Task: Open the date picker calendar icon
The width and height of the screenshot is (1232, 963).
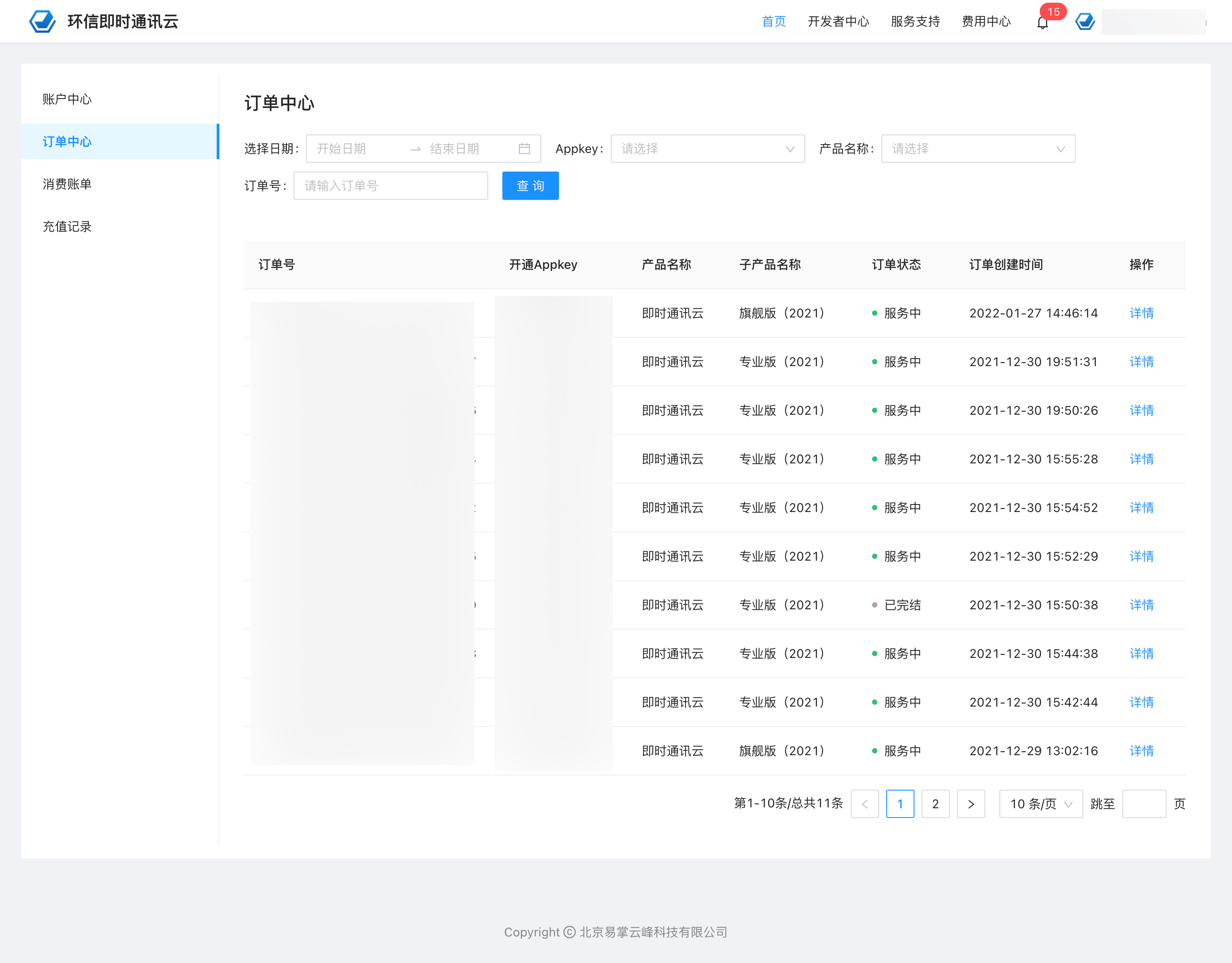Action: [x=524, y=149]
